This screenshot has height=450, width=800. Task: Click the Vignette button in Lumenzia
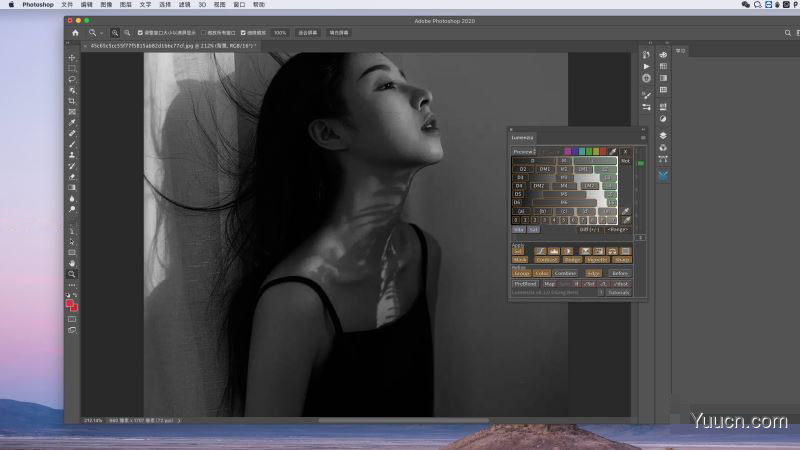596,259
